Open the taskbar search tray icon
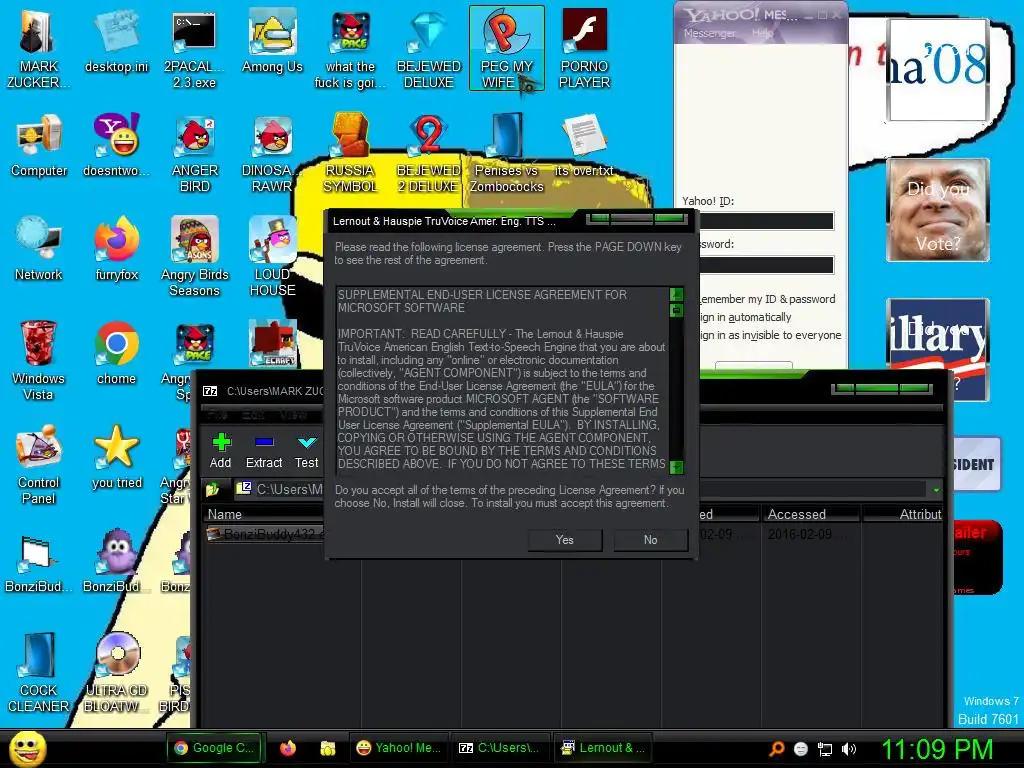 click(776, 748)
